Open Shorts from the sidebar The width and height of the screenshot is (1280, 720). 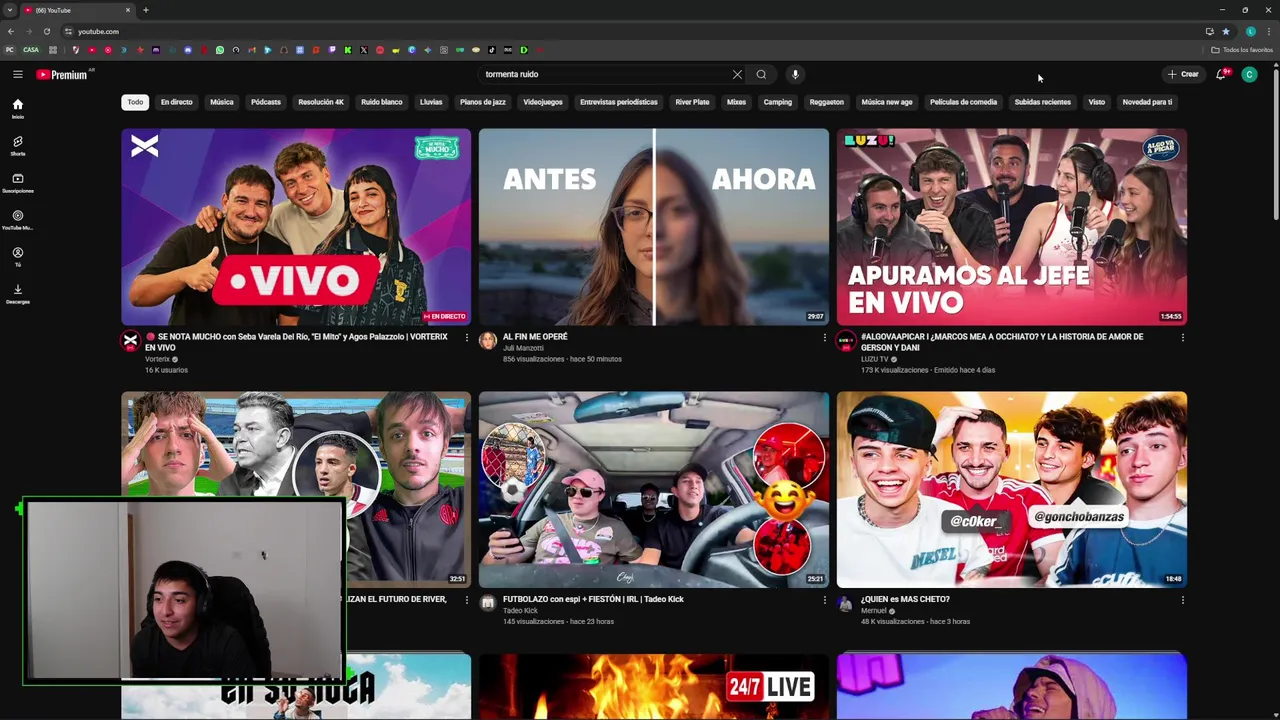[17, 146]
